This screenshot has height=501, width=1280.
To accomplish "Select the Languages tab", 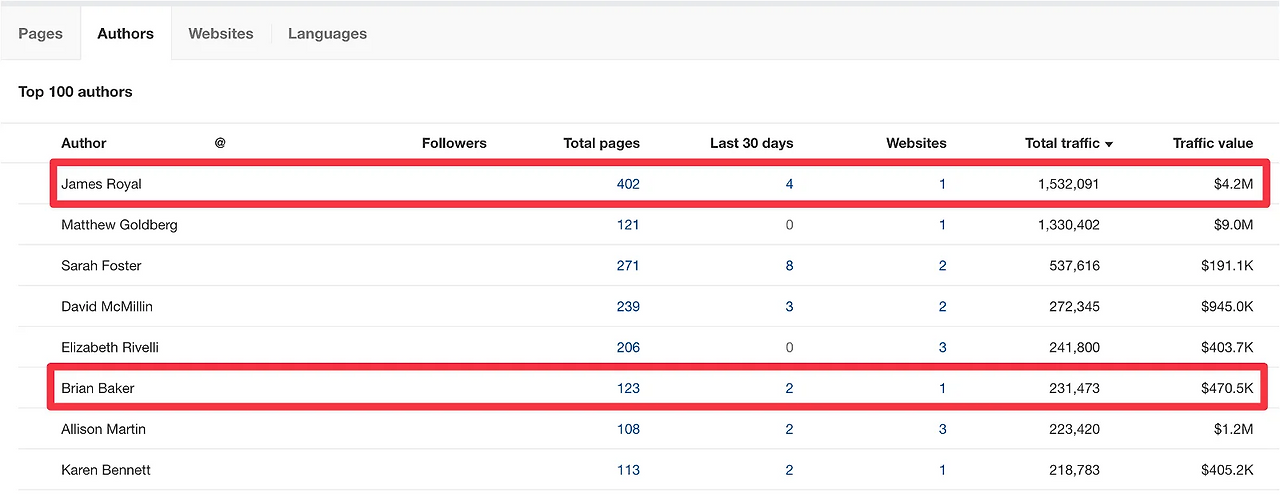I will (x=327, y=33).
